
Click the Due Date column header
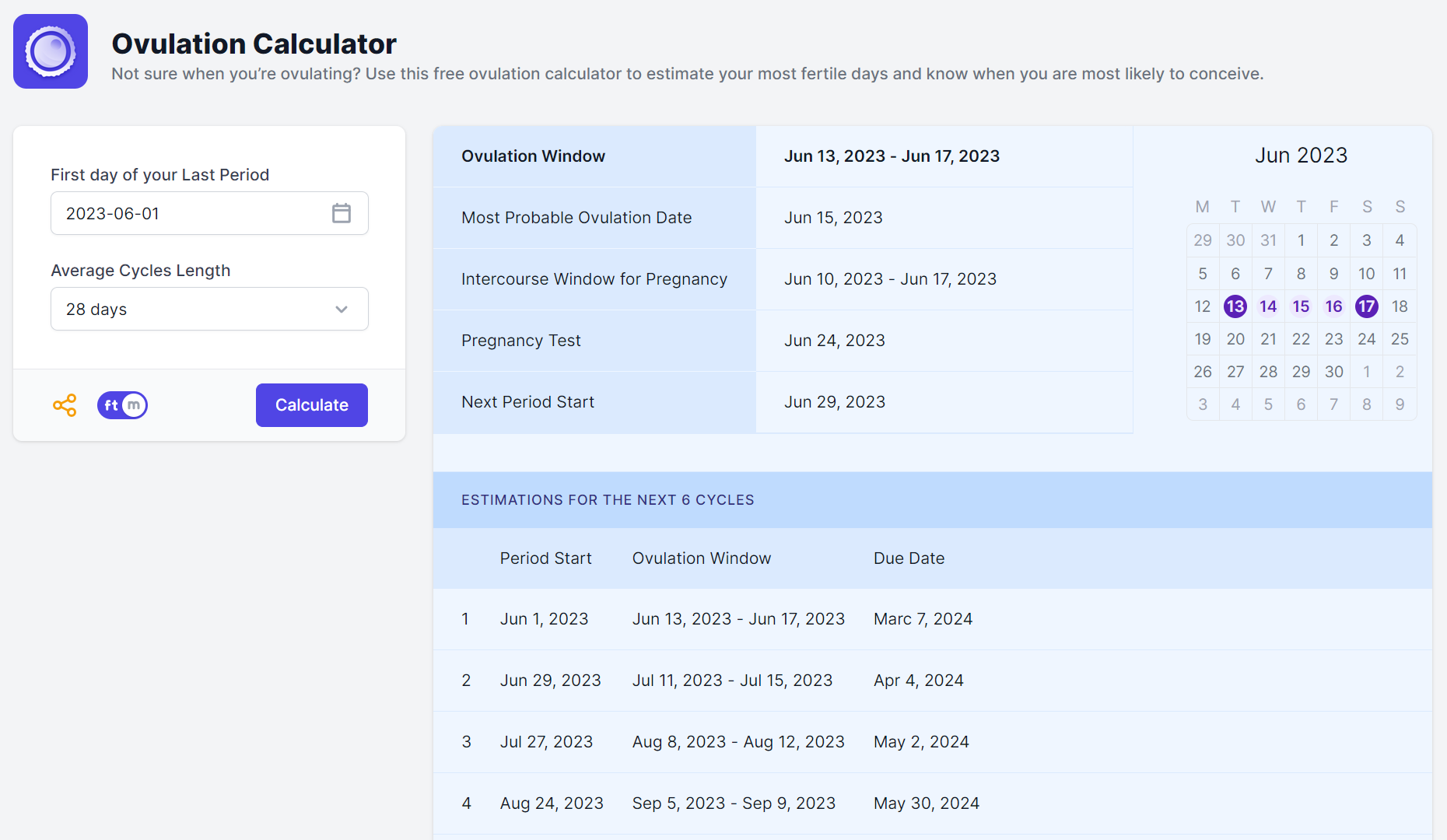pos(909,558)
